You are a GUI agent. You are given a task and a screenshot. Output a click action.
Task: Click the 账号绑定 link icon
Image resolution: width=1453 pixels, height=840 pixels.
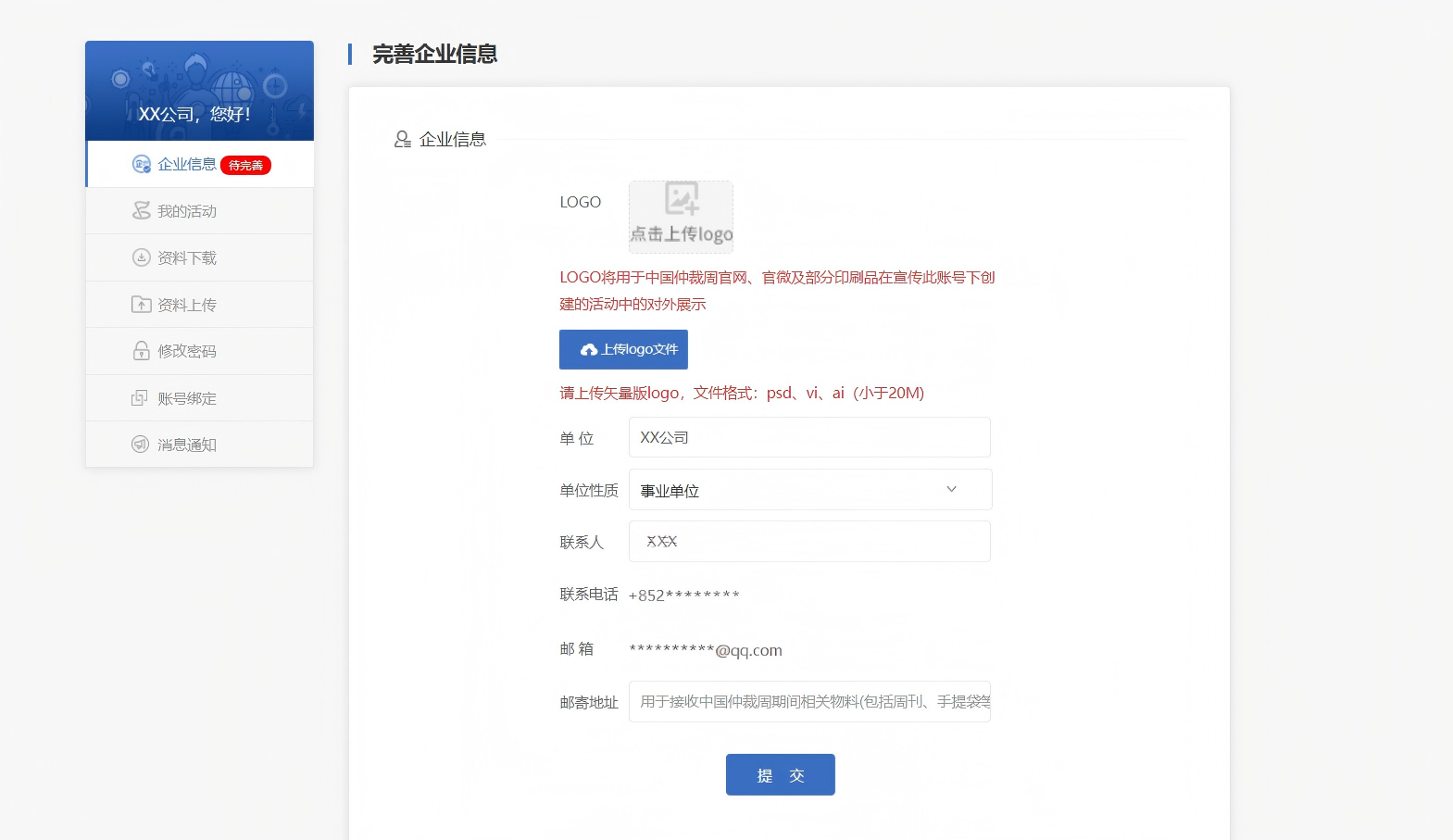(139, 397)
